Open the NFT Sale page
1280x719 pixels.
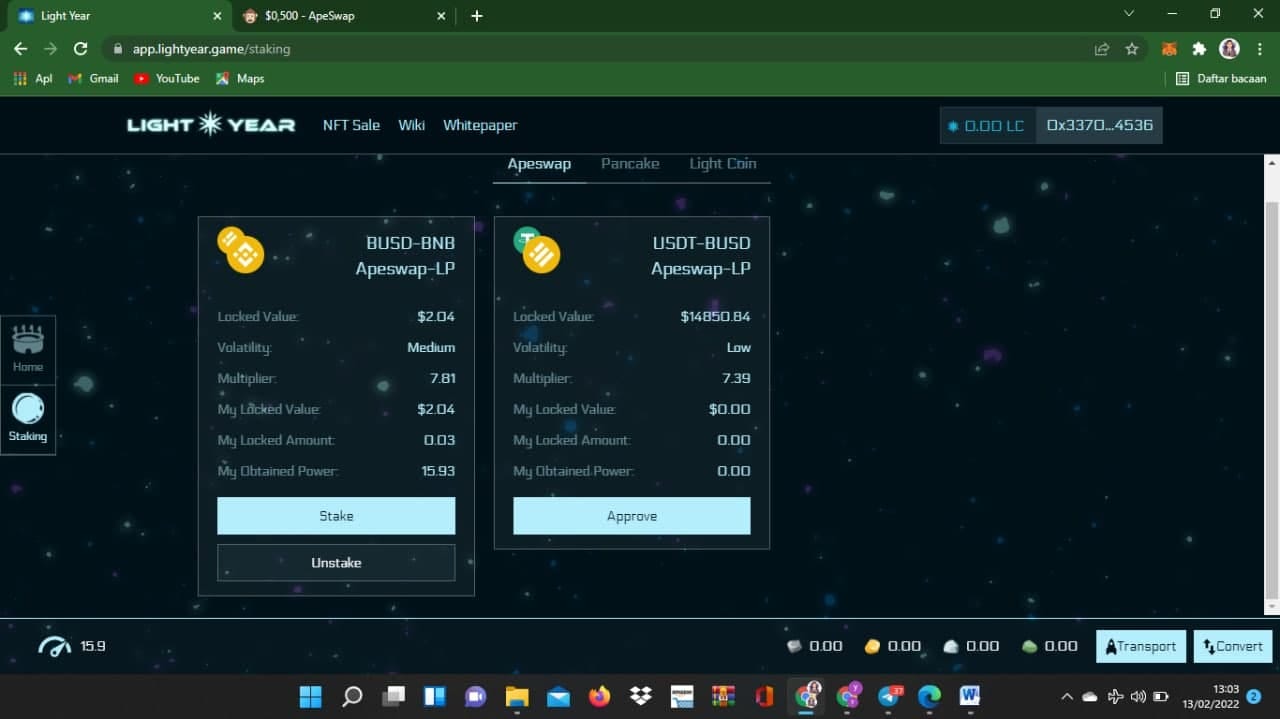point(351,125)
